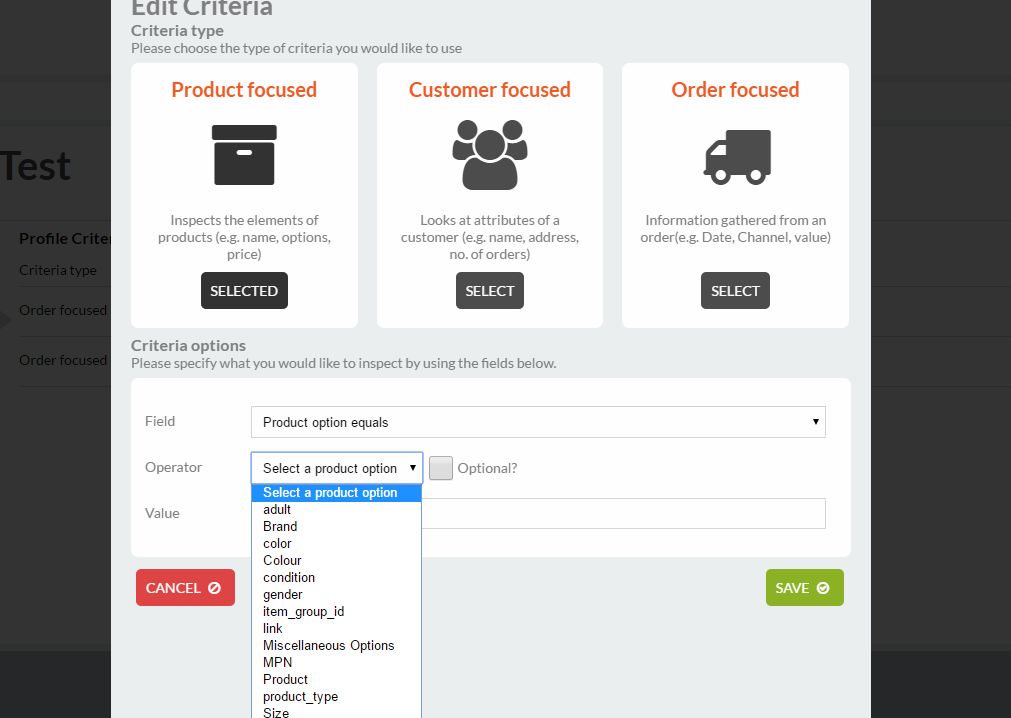Screen dimensions: 1011x718
Task: Click SELECT under Order focused
Action: (735, 291)
